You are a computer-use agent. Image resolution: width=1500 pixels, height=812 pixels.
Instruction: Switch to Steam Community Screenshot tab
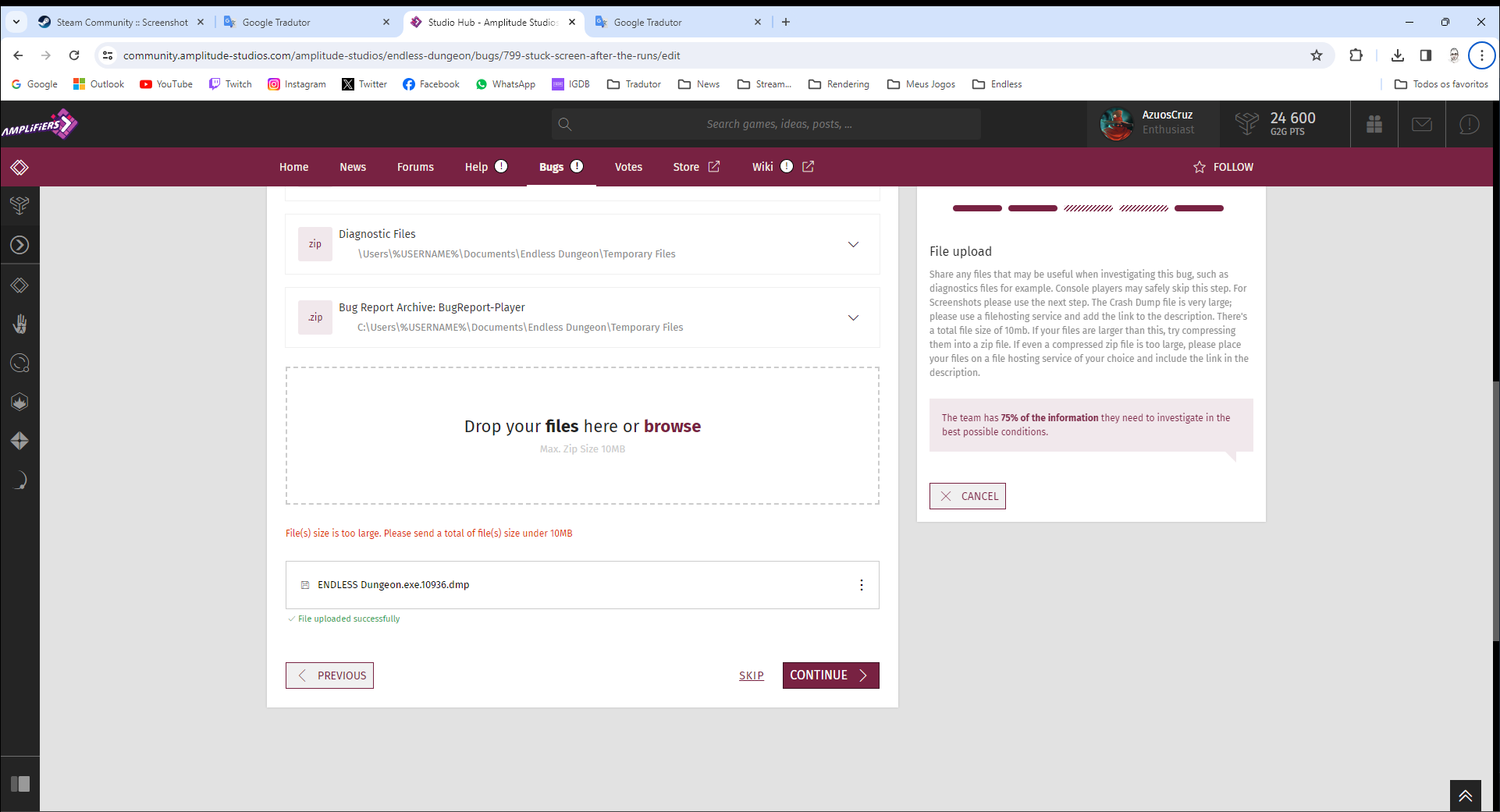click(121, 22)
